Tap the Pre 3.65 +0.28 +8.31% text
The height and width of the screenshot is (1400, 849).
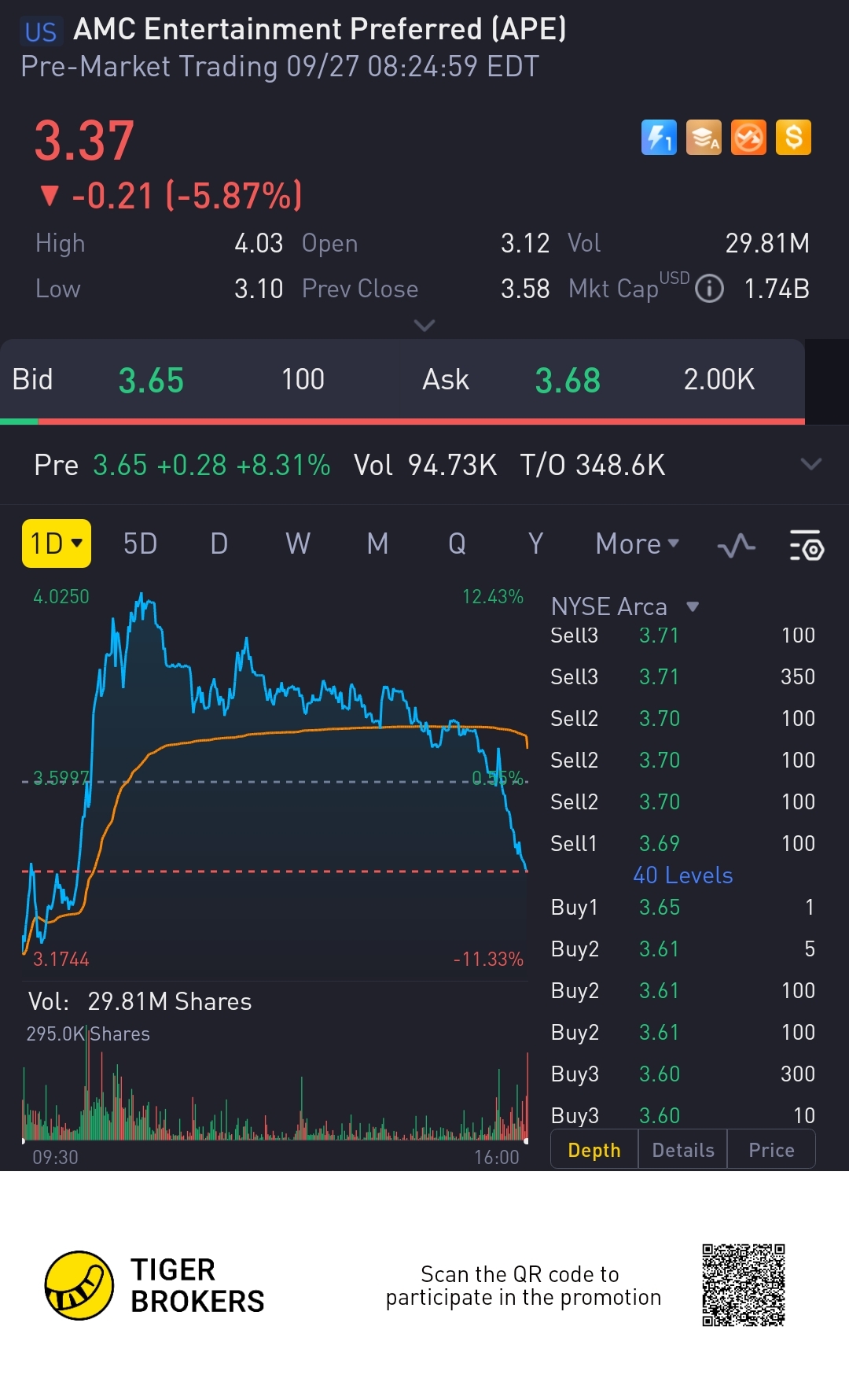point(182,465)
